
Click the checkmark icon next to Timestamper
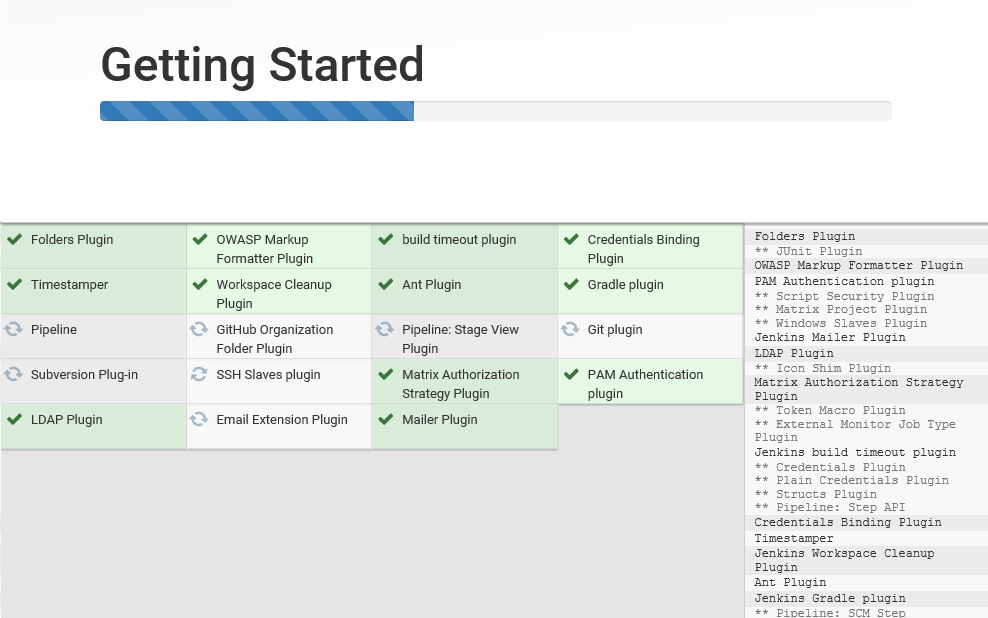tap(14, 284)
